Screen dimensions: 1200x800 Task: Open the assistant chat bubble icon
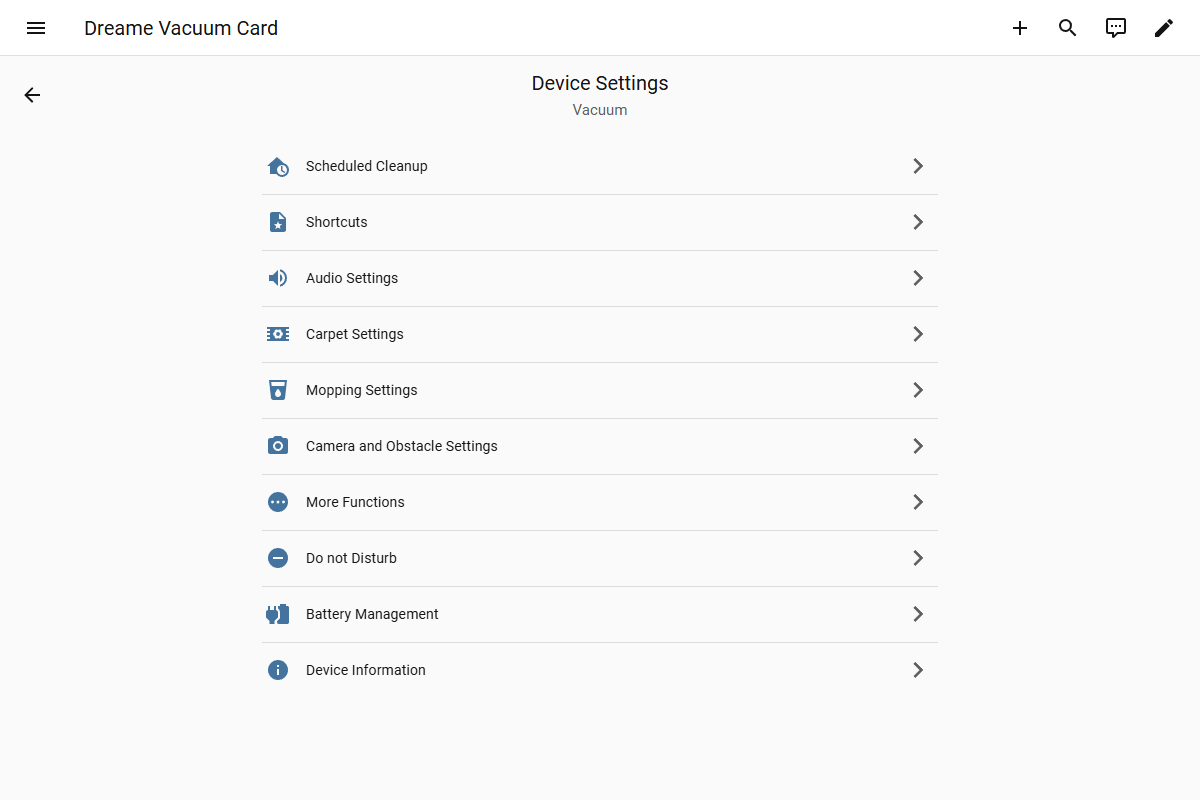click(1116, 28)
